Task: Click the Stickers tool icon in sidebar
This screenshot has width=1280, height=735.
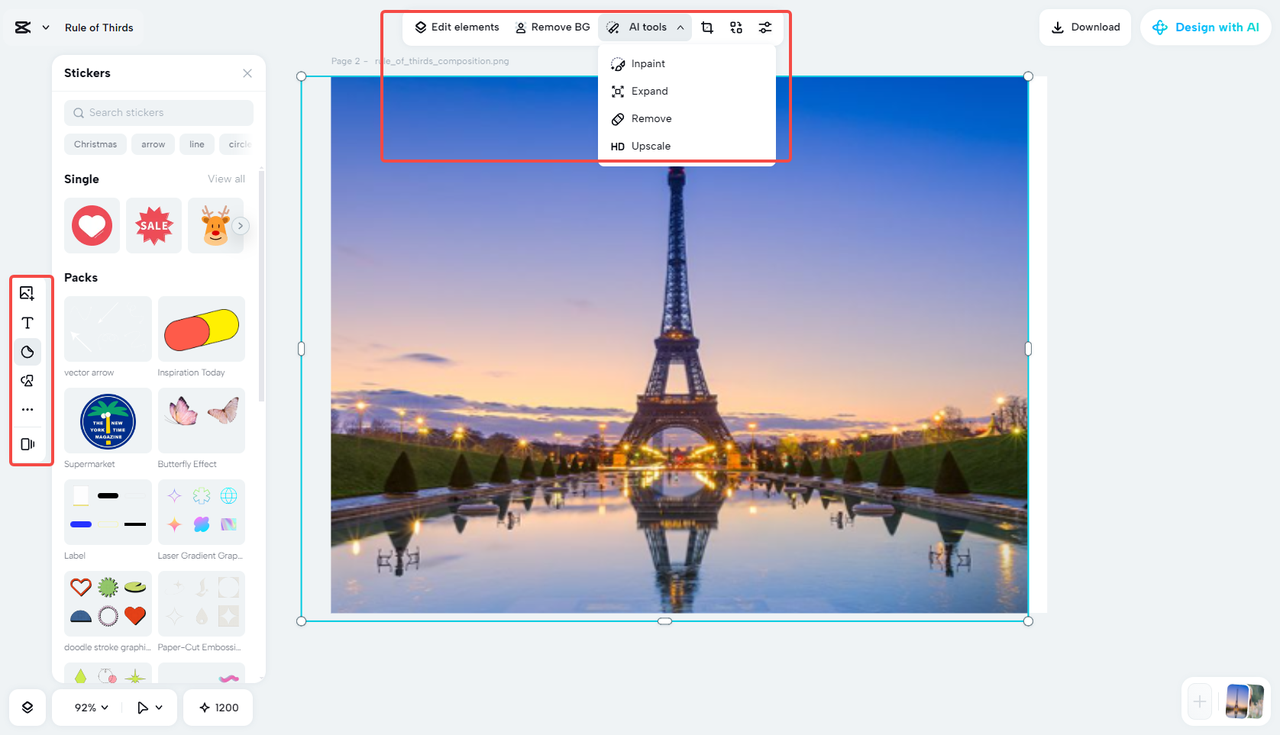Action: click(x=28, y=351)
